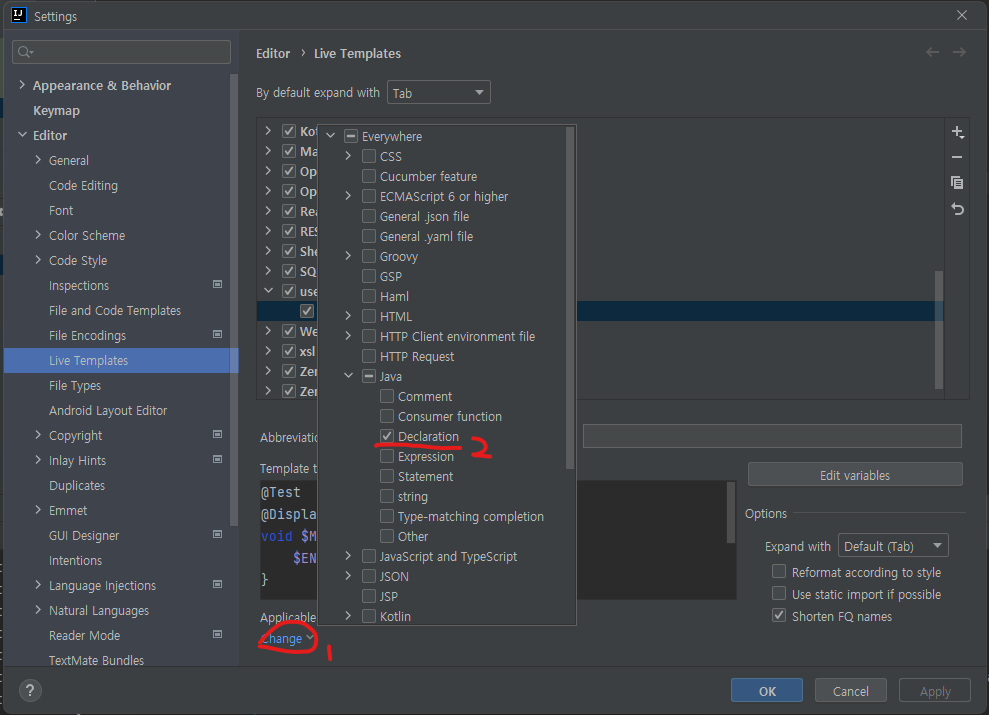Click the Editor breadcrumb link

pos(273,54)
